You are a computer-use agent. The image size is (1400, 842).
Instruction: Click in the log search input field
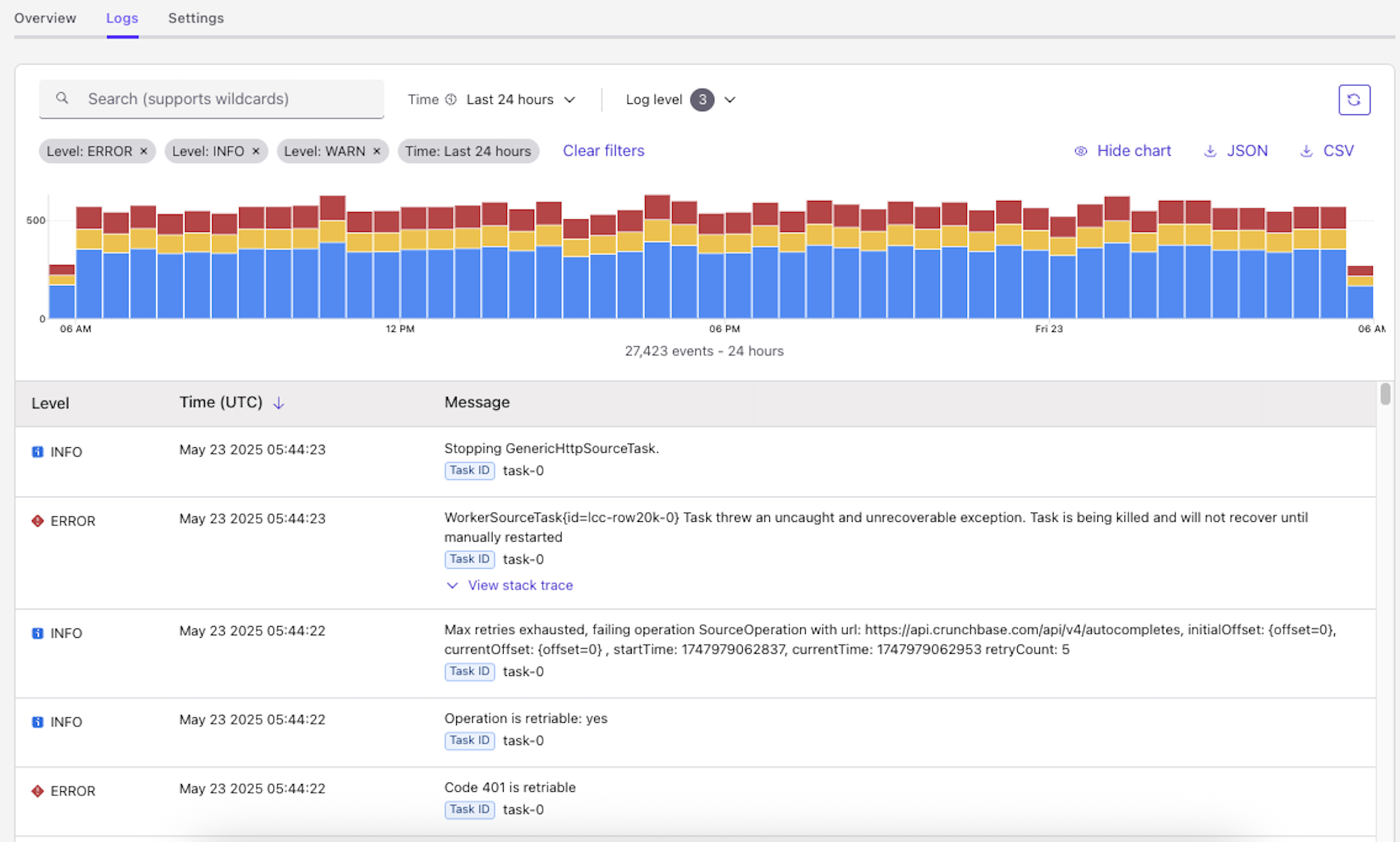(222, 99)
